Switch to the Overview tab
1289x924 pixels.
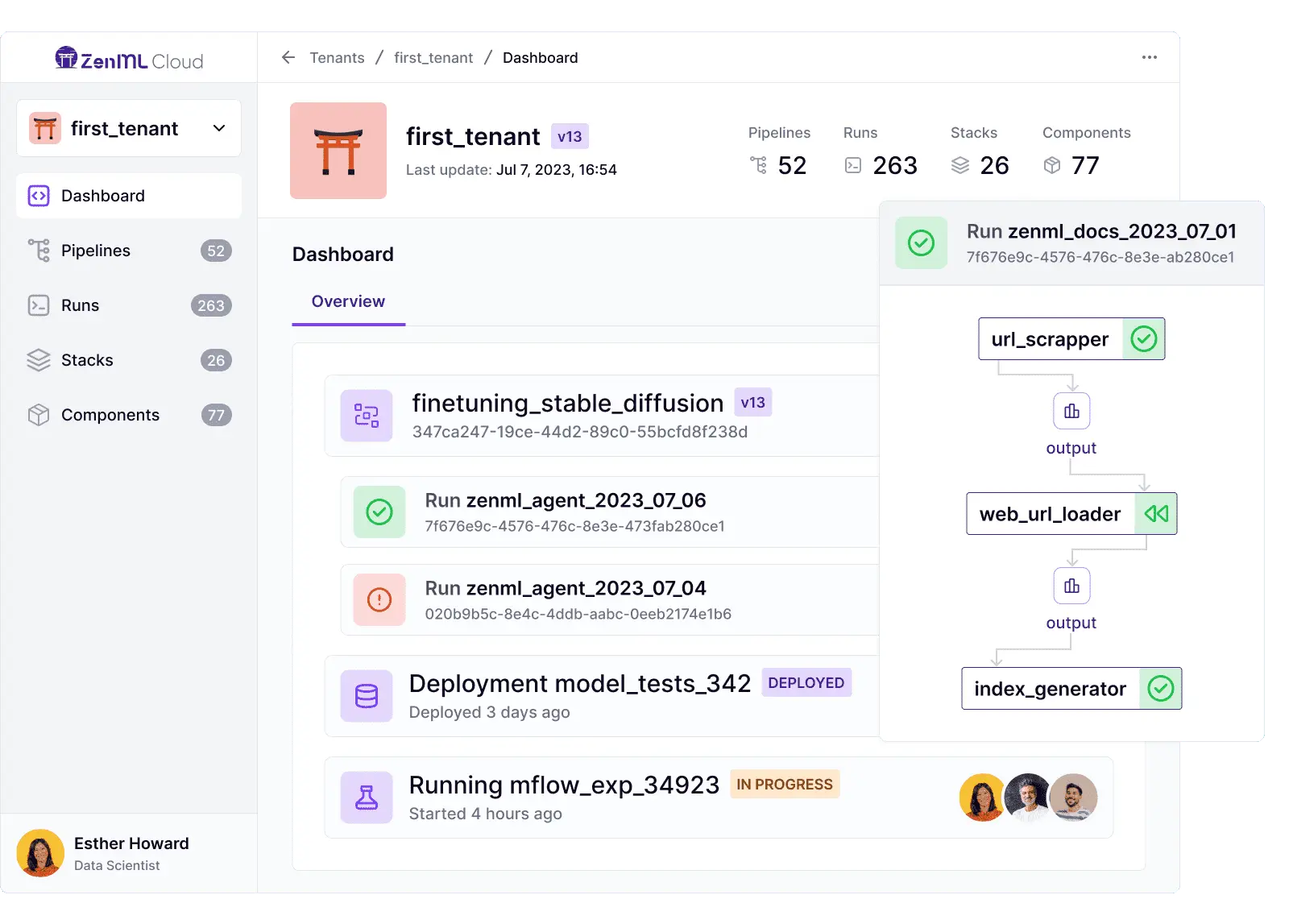347,301
